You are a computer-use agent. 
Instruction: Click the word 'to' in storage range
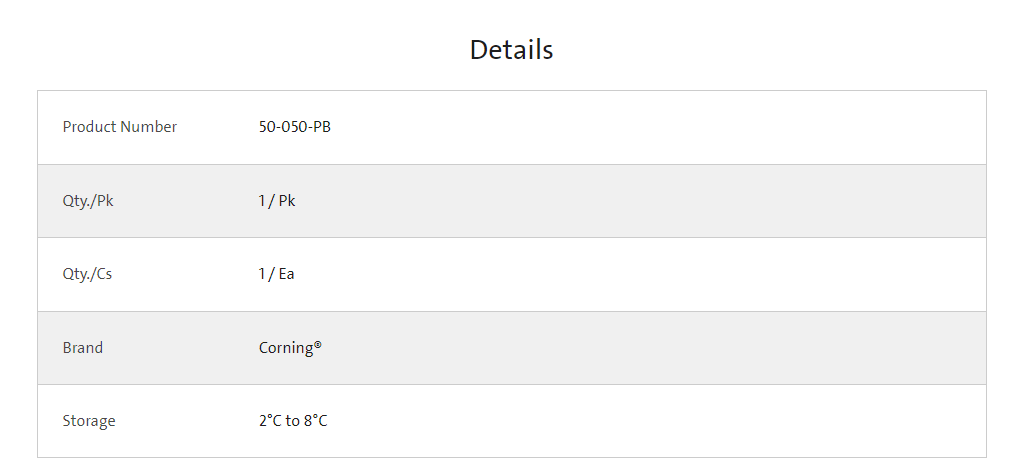pos(293,421)
